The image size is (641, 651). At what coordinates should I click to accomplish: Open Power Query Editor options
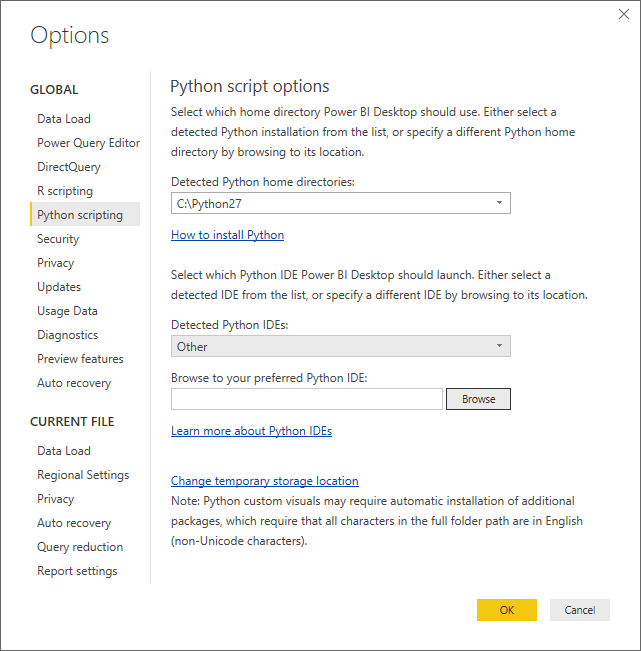click(88, 143)
